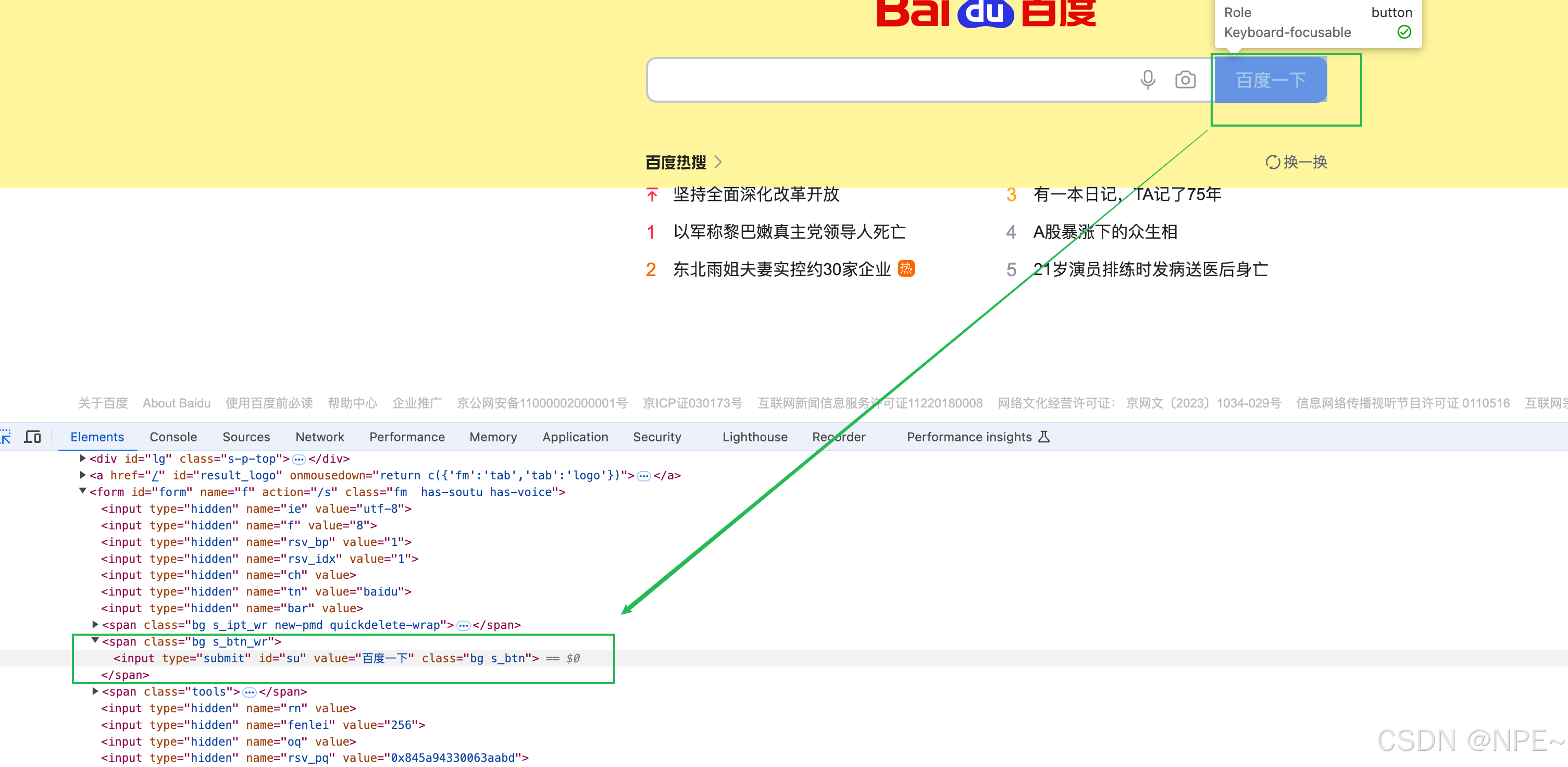Select hidden input name="ch" line

pos(228,575)
